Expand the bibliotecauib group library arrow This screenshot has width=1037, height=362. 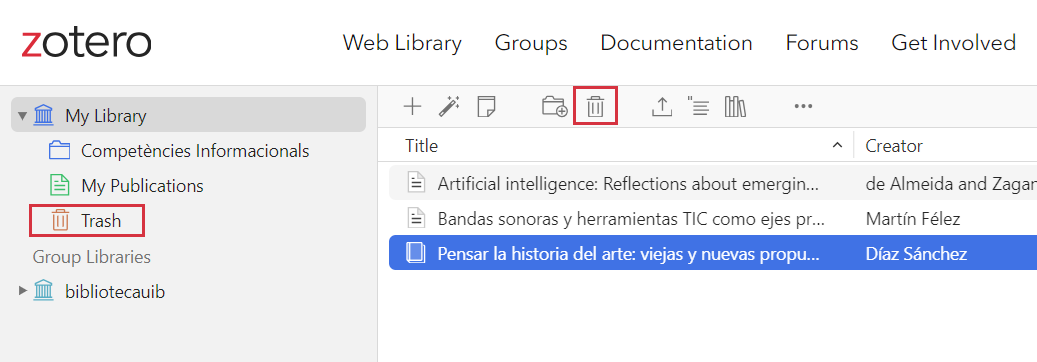(x=23, y=290)
